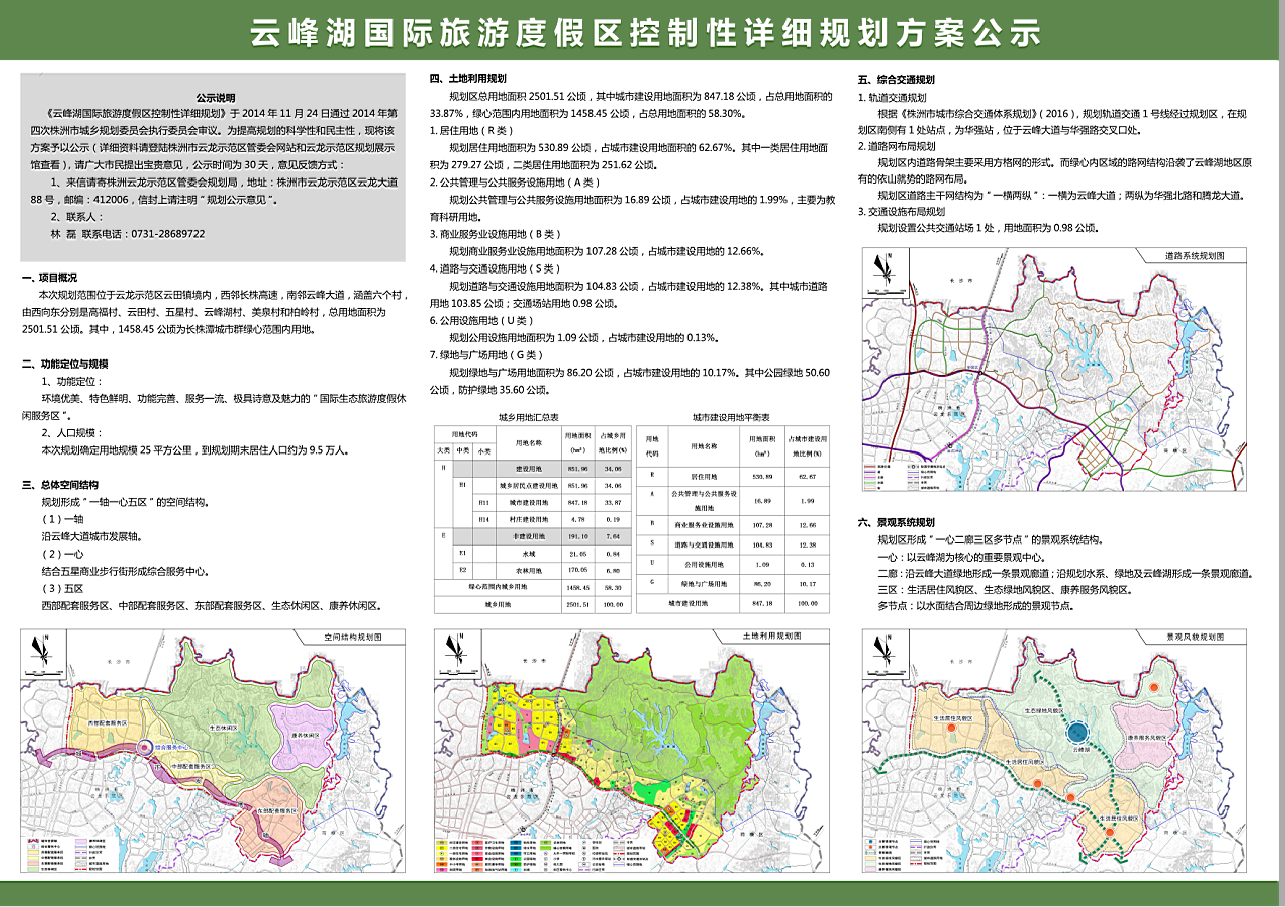Viewport: 1285px width, 907px height.
Task: Click the 四、土地利用规划 section heading
Action: [468, 79]
